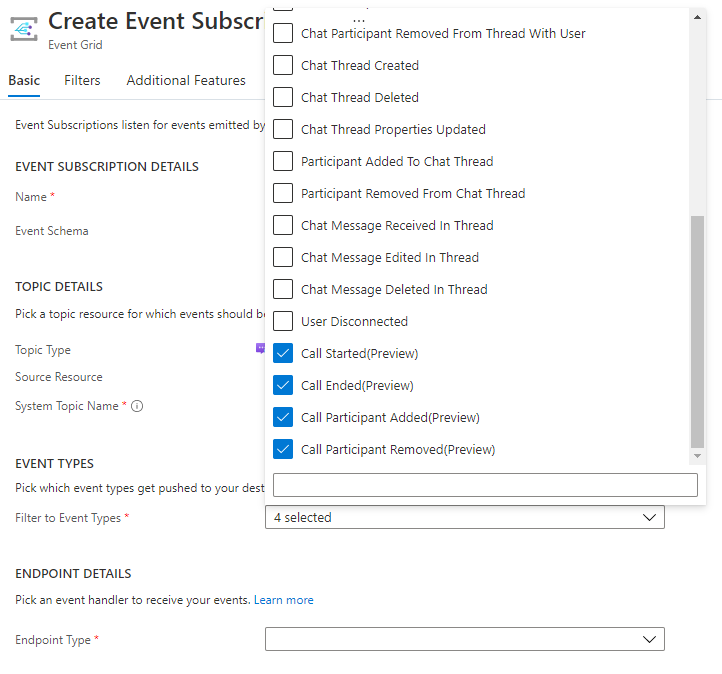This screenshot has height=674, width=722.
Task: Open the Endpoint Type dropdown
Action: point(465,639)
